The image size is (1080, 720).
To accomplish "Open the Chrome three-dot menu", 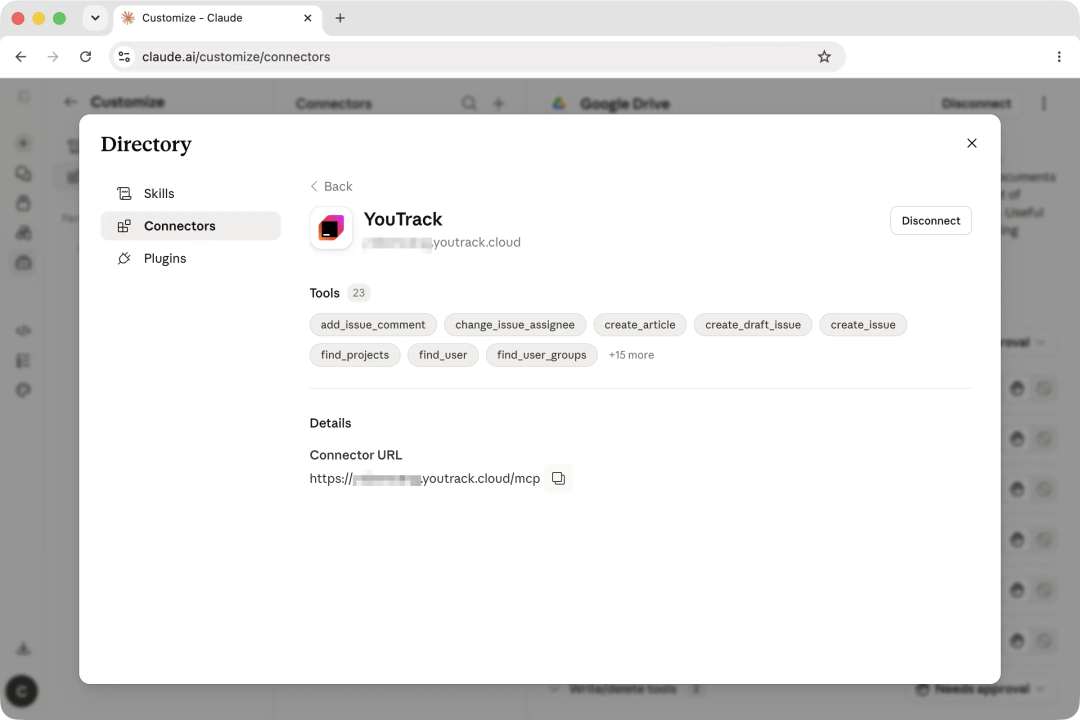I will [1059, 56].
